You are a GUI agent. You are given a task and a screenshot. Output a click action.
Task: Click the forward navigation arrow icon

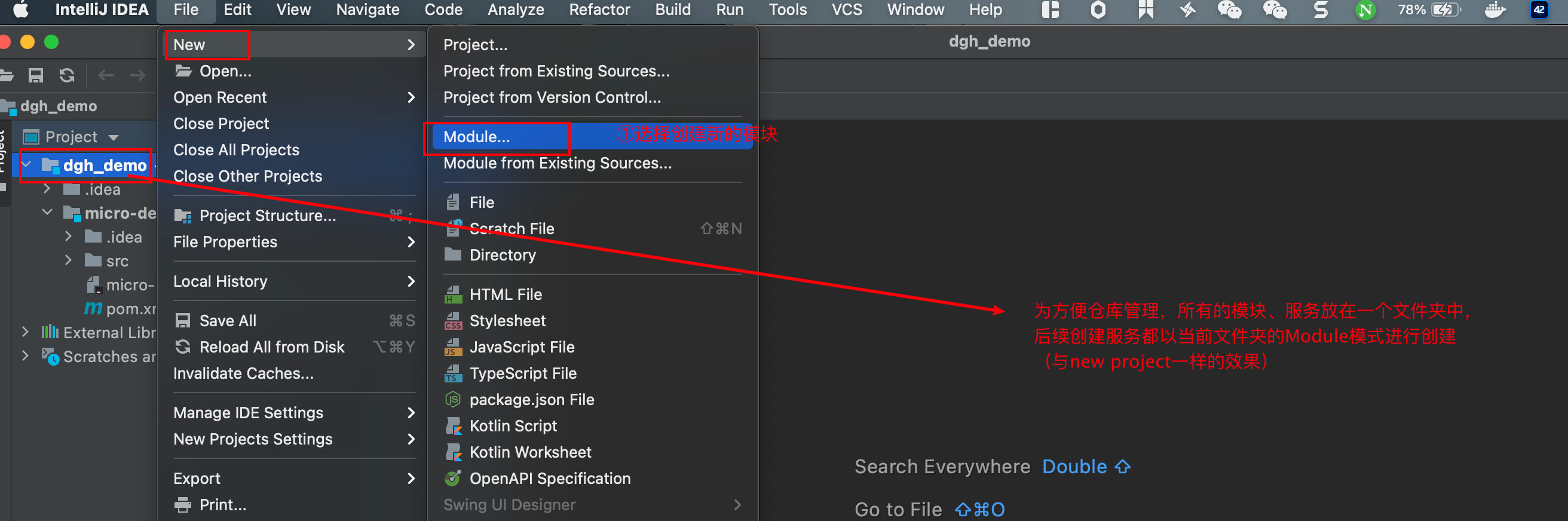coord(137,75)
